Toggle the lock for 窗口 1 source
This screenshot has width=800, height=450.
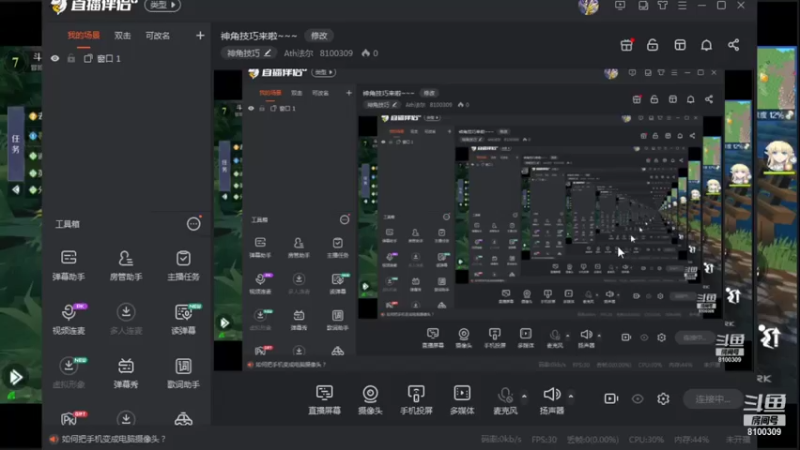[x=71, y=59]
